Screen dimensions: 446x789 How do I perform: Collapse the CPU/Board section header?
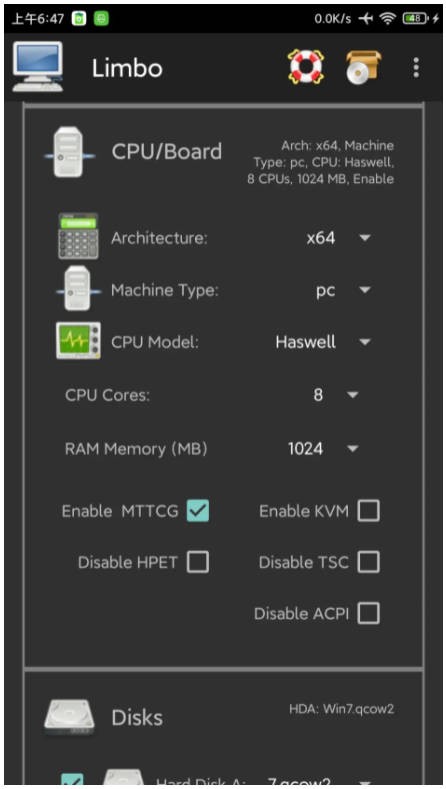[x=224, y=152]
